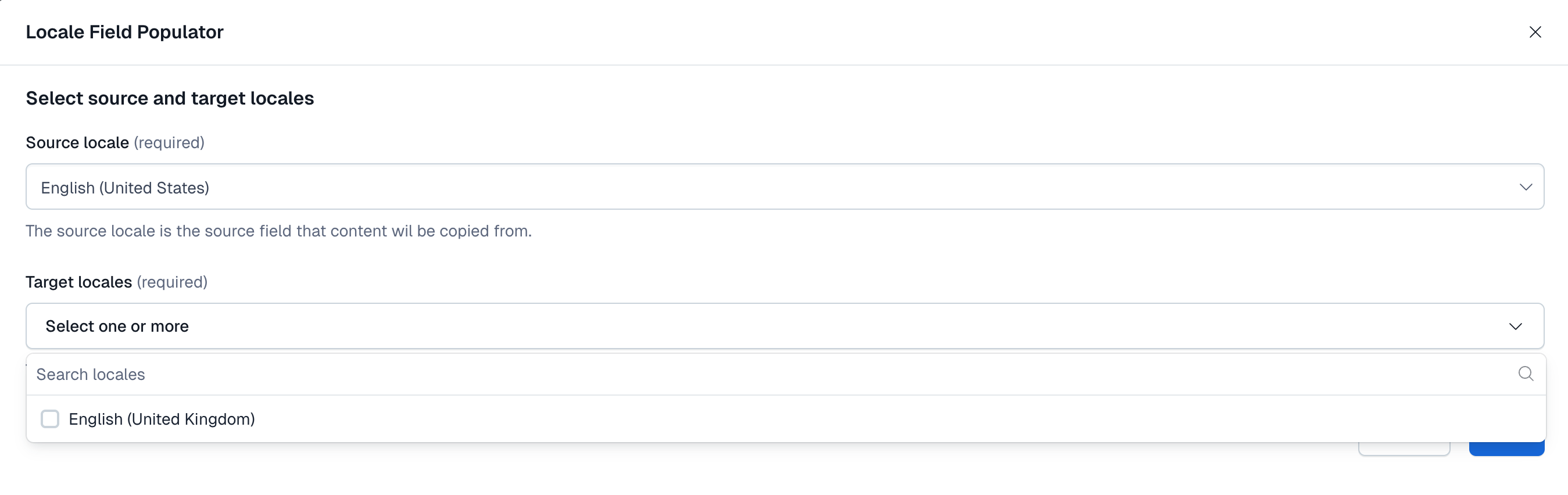Collapse the Target locales chevron arrow
1568x495 pixels.
[x=1515, y=327]
